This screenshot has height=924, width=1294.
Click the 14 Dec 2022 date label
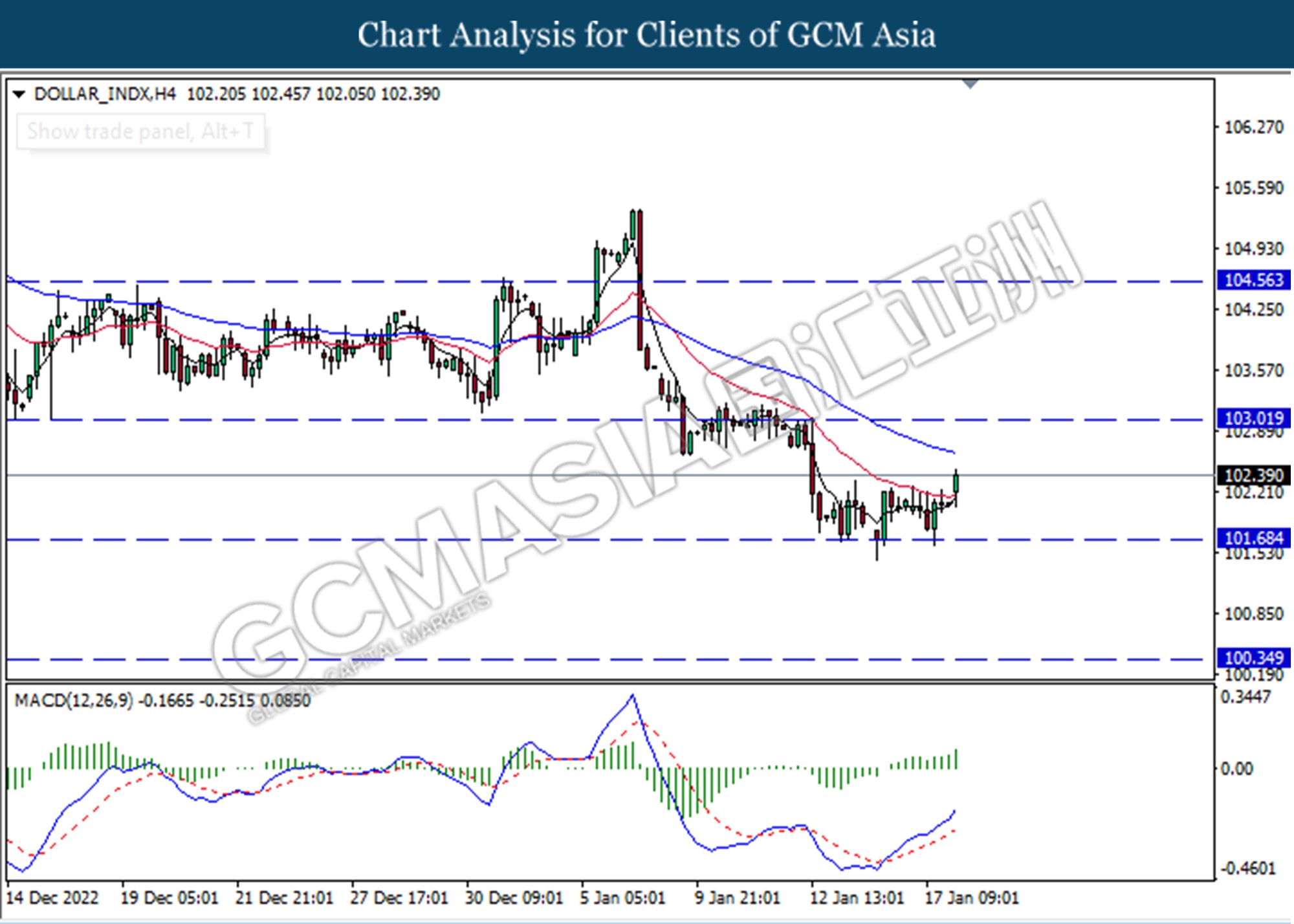52,898
